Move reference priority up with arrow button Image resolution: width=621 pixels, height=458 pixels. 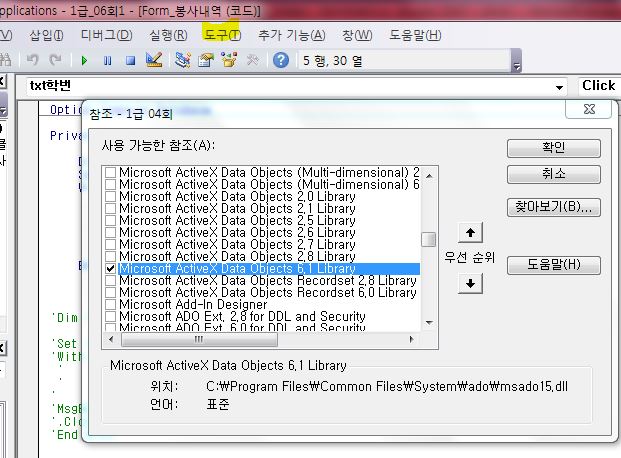pyautogui.click(x=469, y=233)
